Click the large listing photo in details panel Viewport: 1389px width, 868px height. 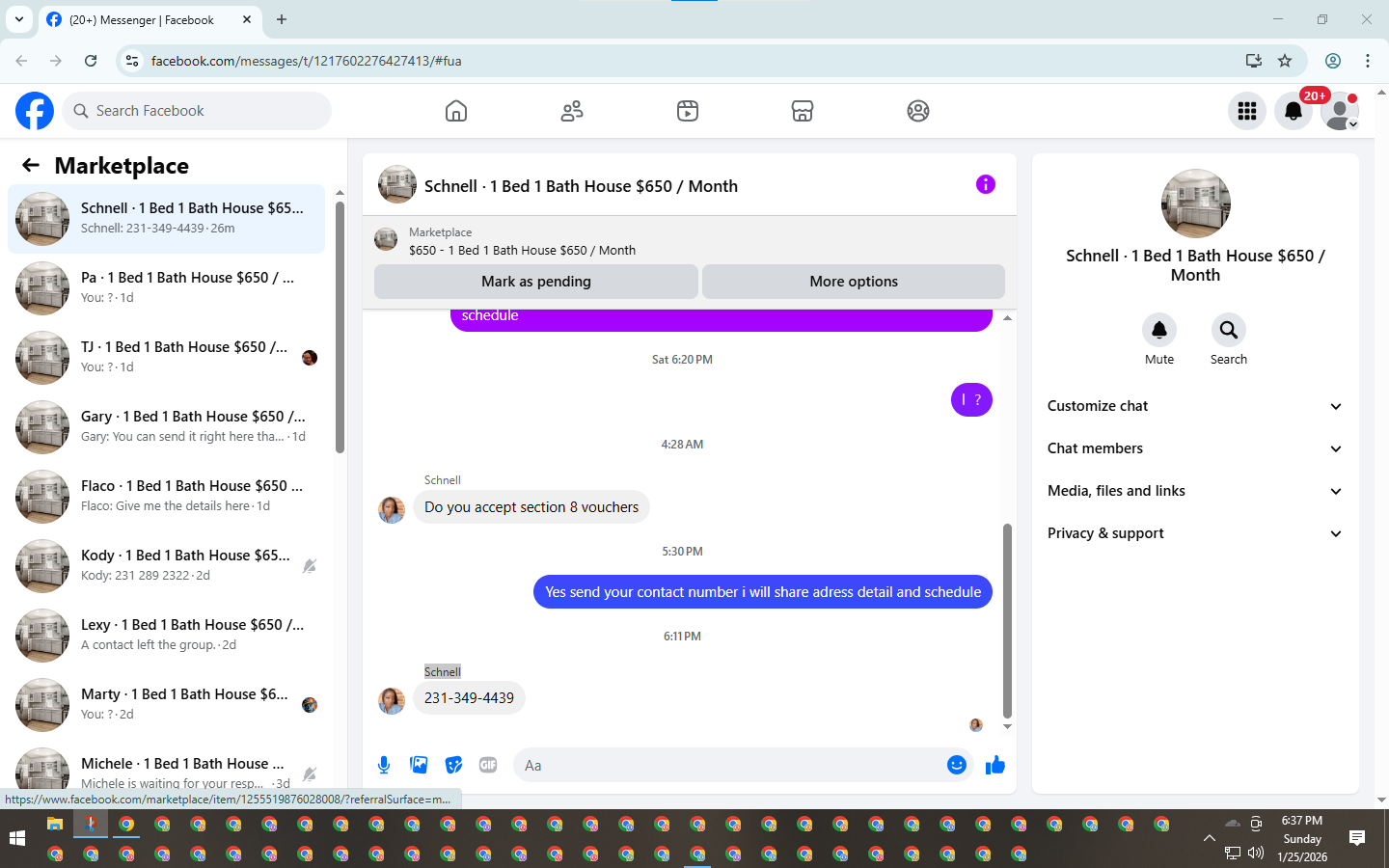pyautogui.click(x=1196, y=203)
